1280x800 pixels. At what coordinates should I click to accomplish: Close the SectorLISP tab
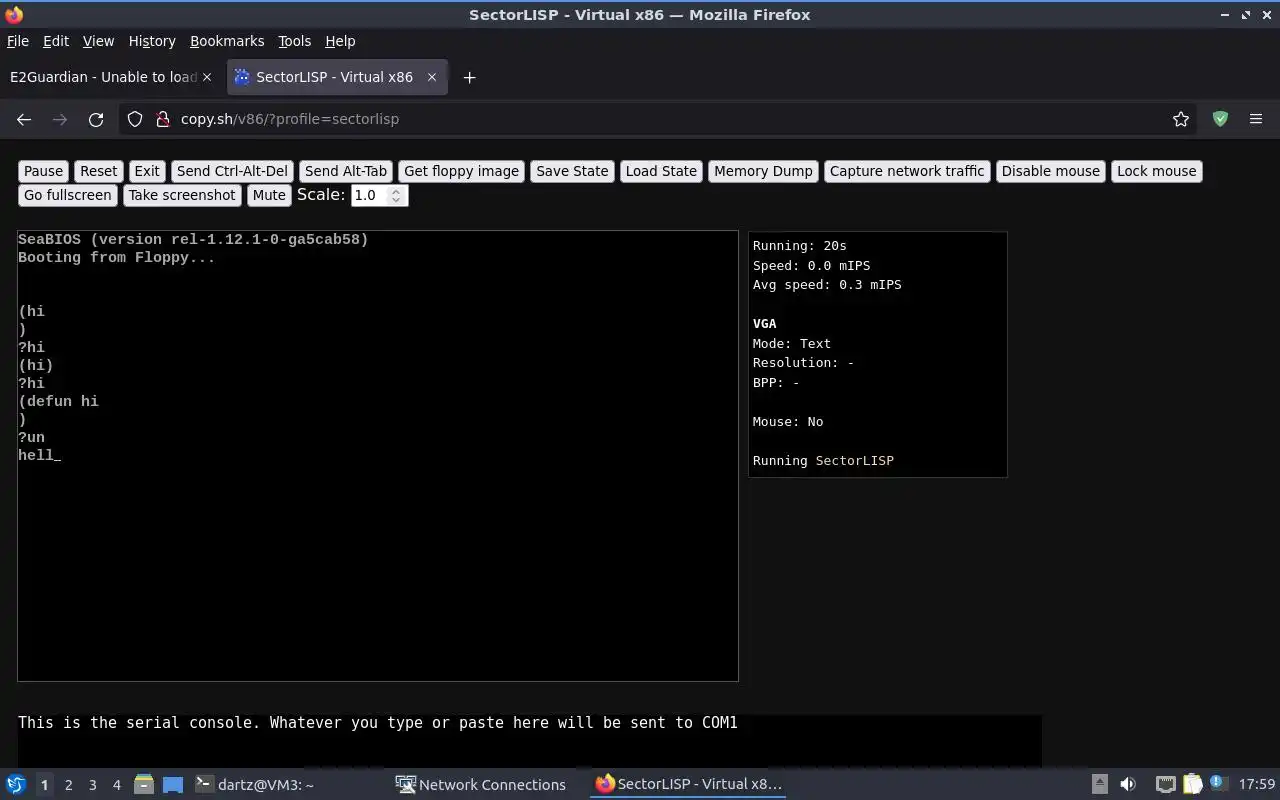432,77
